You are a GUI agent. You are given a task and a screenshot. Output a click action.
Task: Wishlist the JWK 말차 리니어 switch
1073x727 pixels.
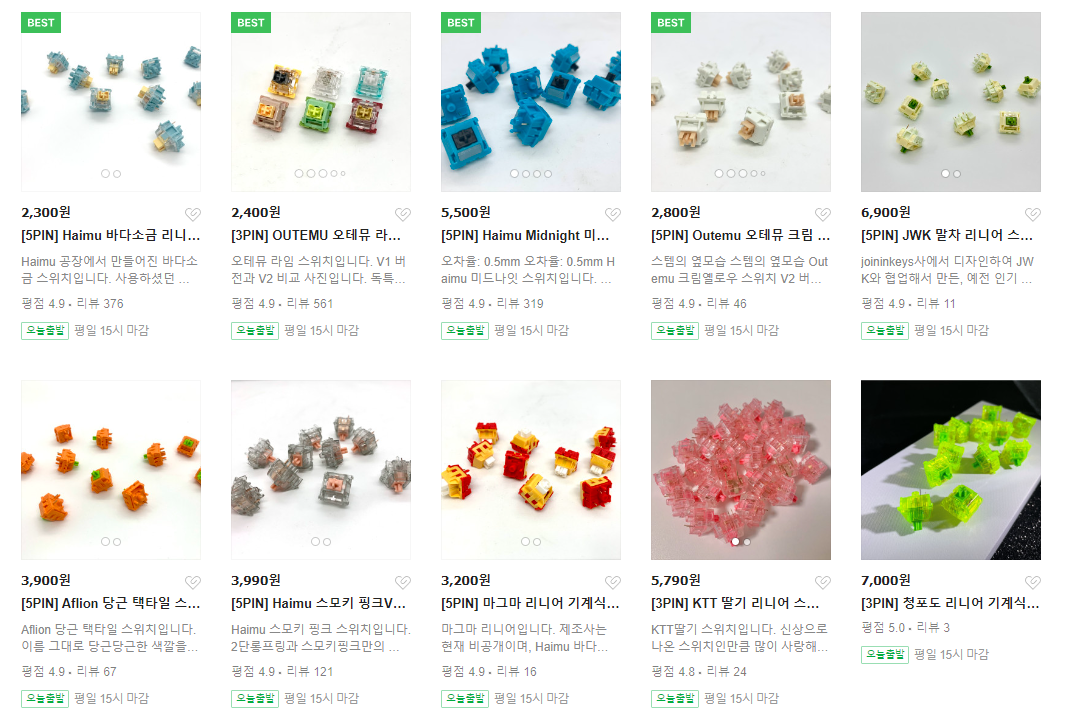(1033, 214)
